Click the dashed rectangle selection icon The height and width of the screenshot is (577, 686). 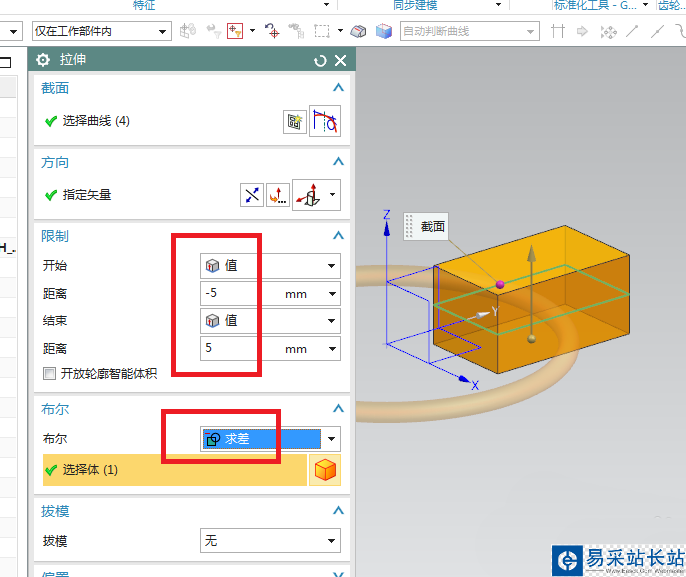(x=322, y=31)
